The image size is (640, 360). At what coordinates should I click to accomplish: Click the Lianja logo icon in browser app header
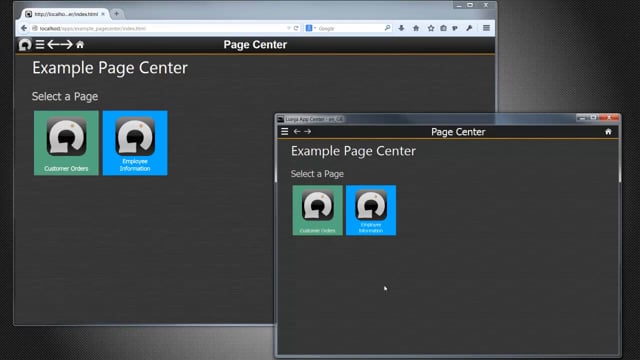25,44
